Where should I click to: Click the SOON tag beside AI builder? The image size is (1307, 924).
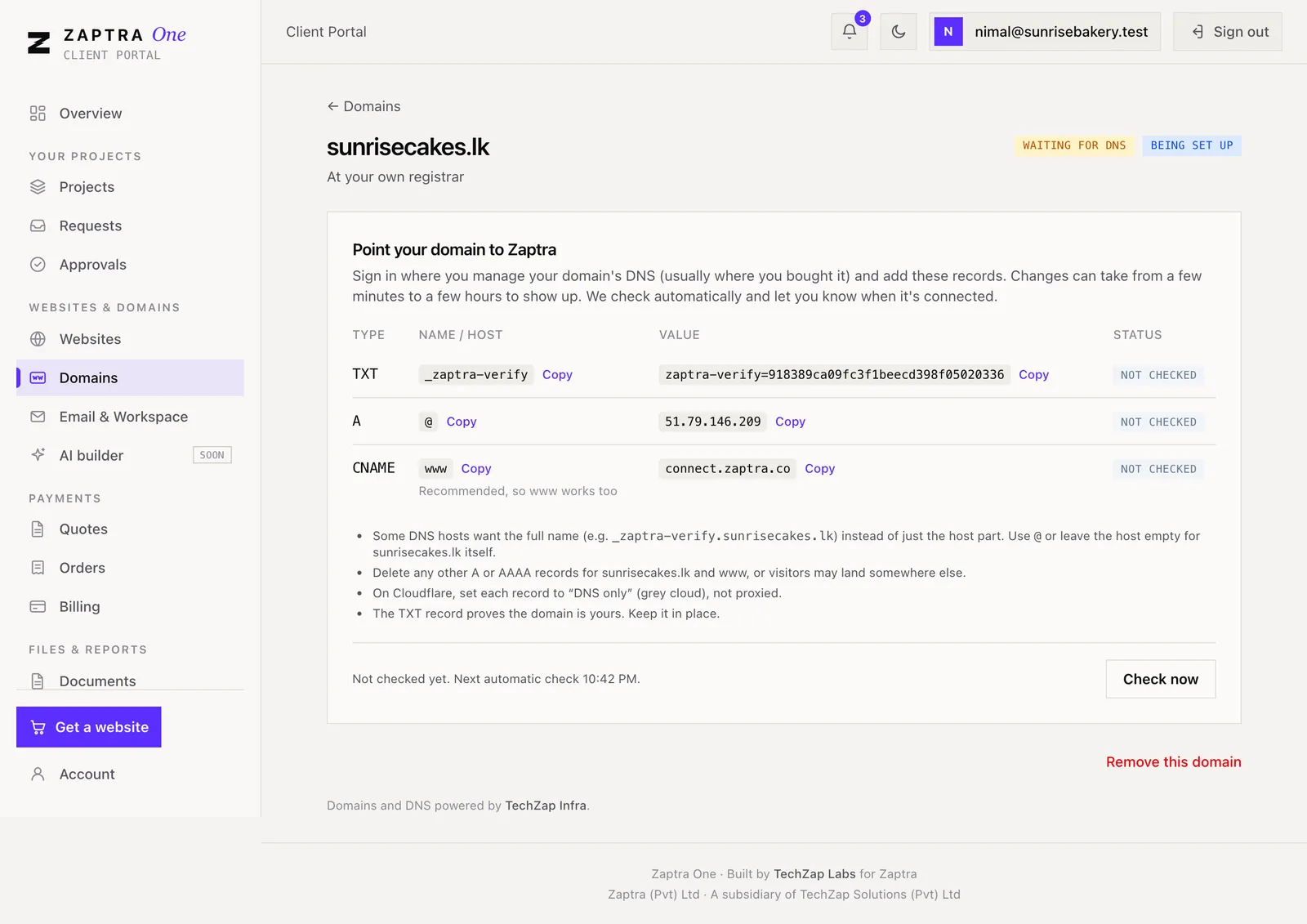(212, 455)
